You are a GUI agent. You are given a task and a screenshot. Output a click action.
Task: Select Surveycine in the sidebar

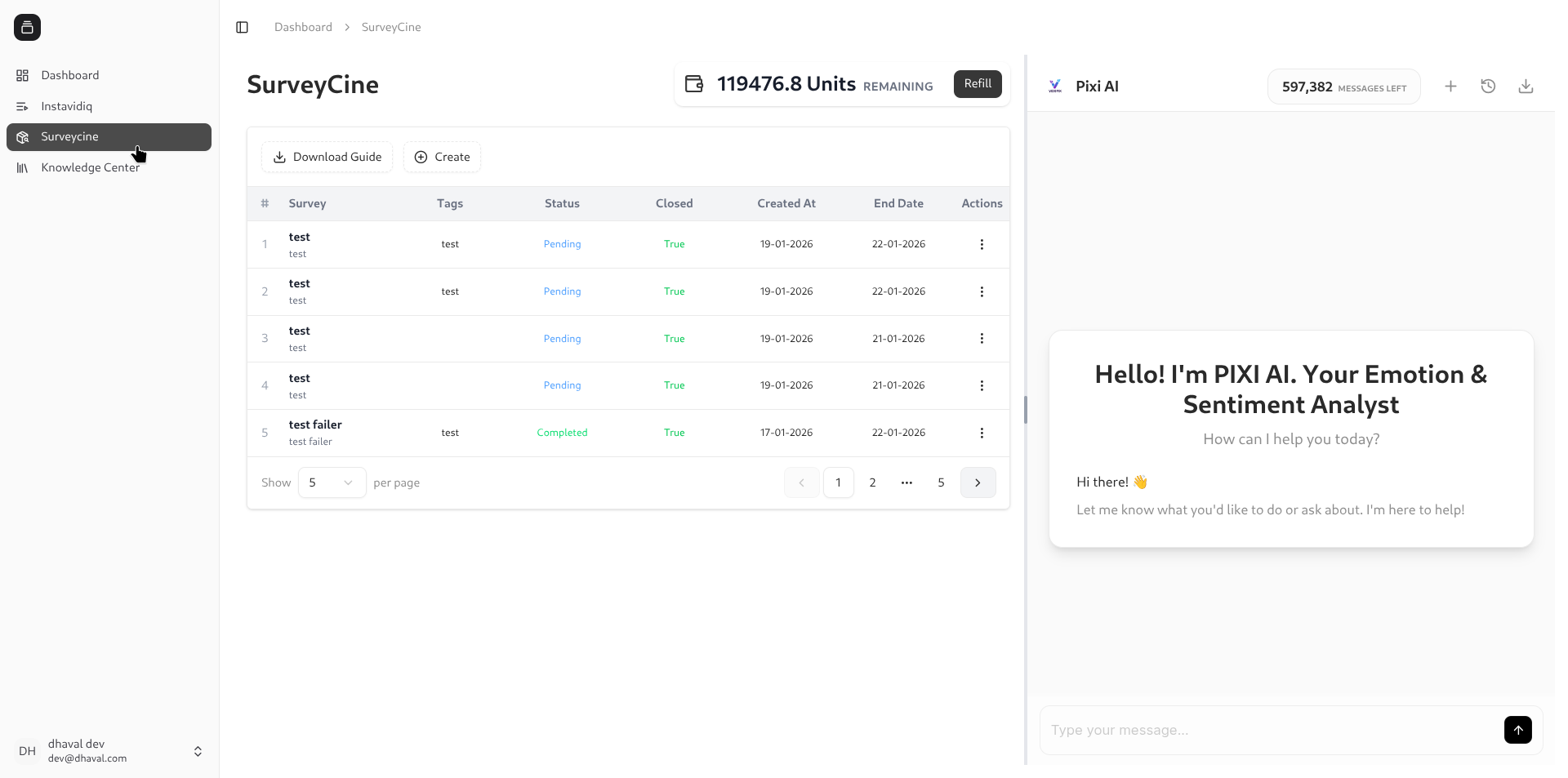pos(109,137)
